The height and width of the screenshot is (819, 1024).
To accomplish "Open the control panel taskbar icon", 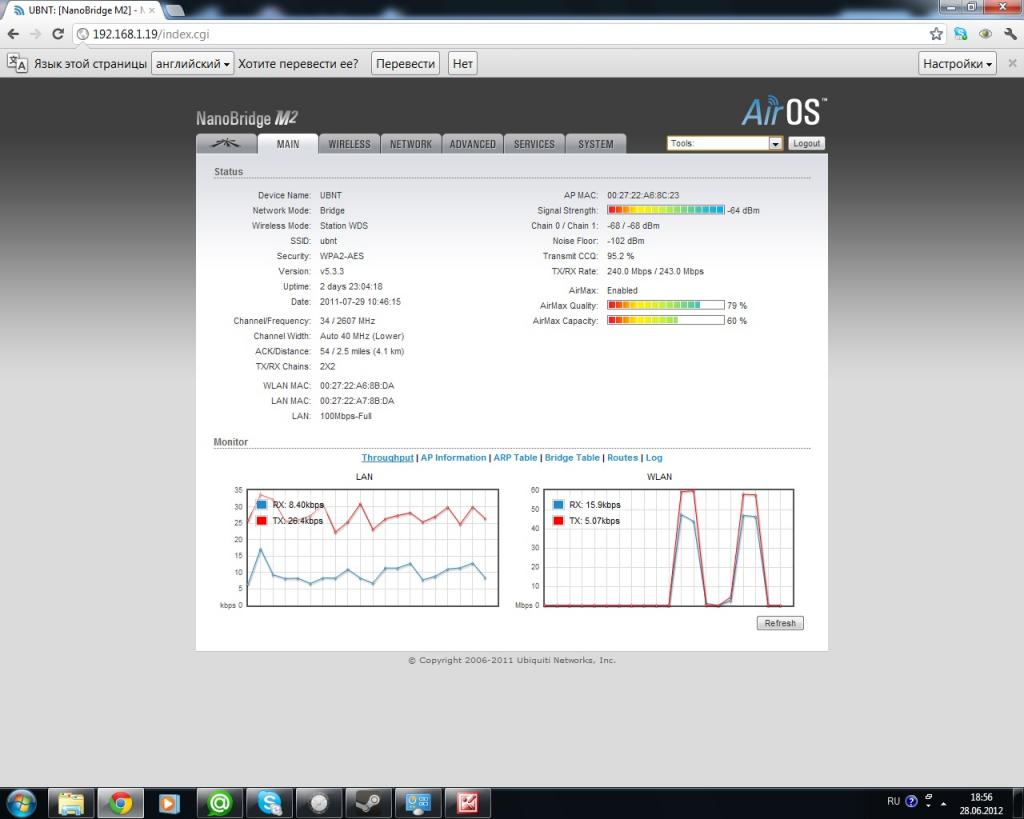I will pyautogui.click(x=418, y=803).
